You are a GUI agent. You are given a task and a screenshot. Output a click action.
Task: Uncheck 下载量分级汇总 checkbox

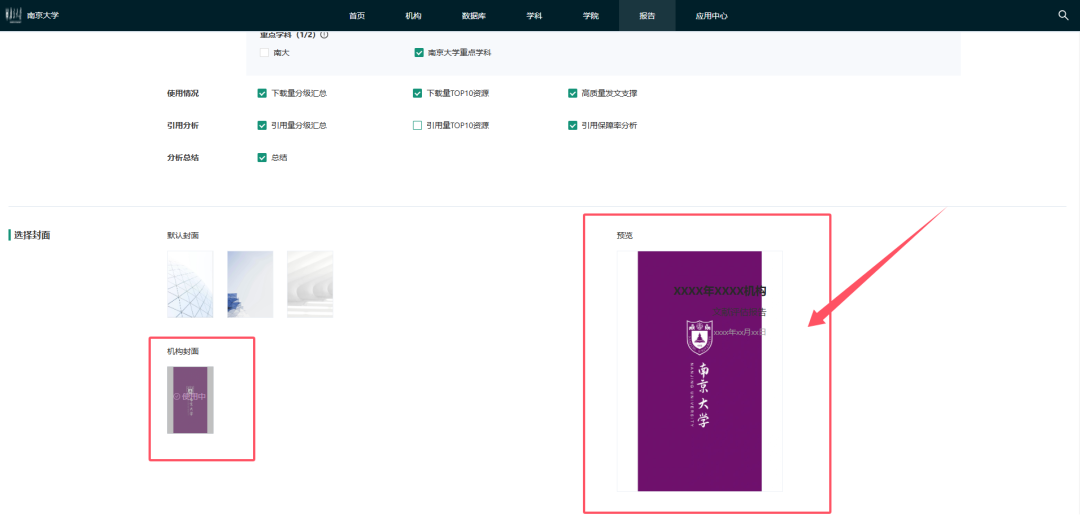(x=262, y=93)
